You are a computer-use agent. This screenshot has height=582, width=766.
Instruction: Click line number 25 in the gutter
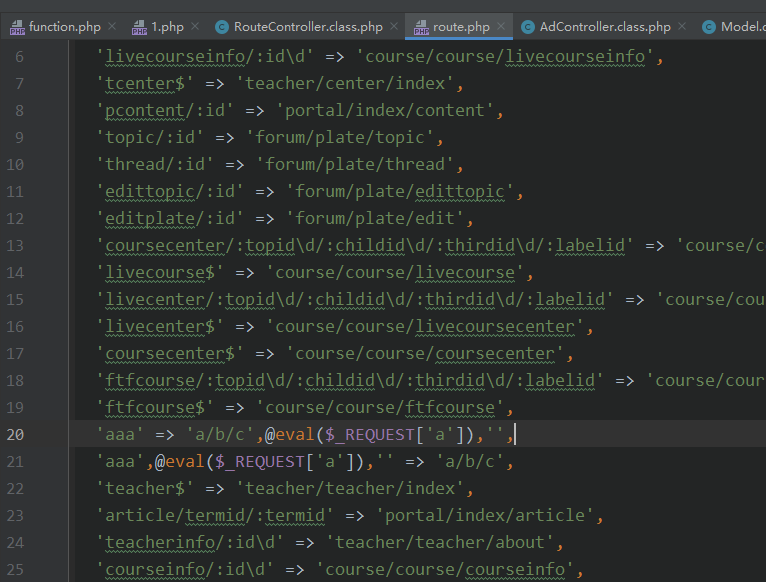pos(15,569)
